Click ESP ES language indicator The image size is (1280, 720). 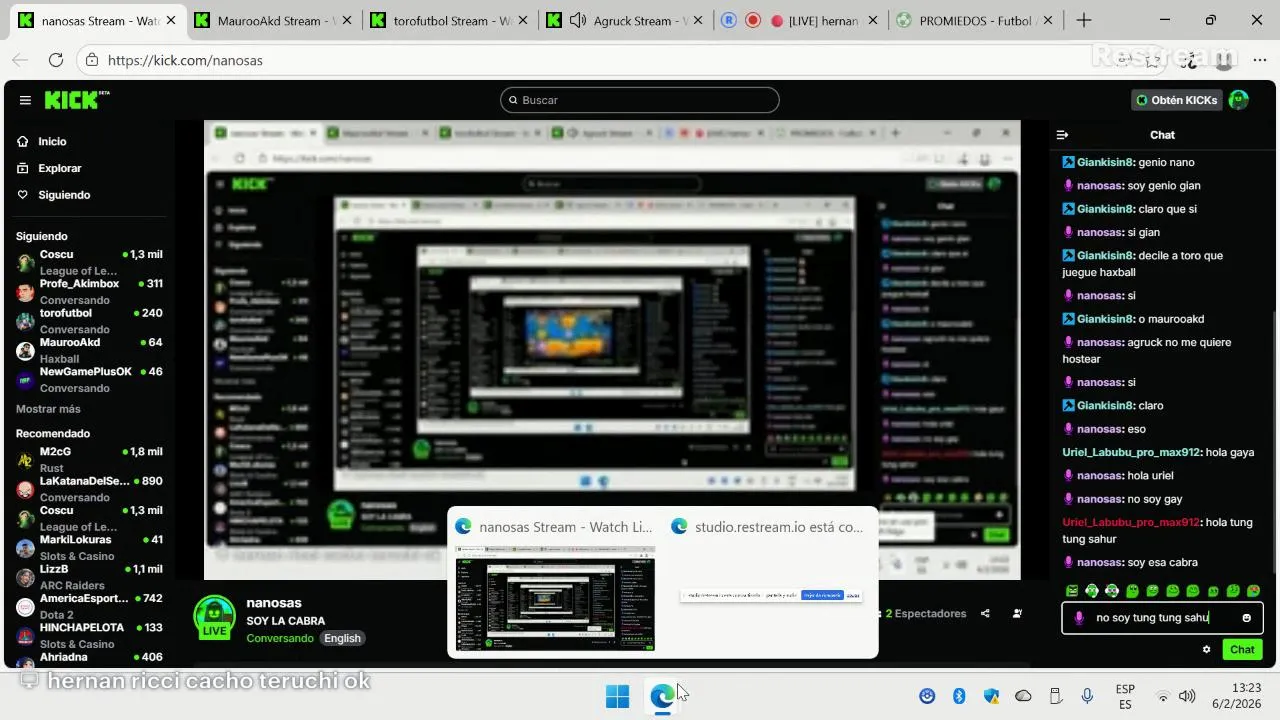click(1125, 696)
